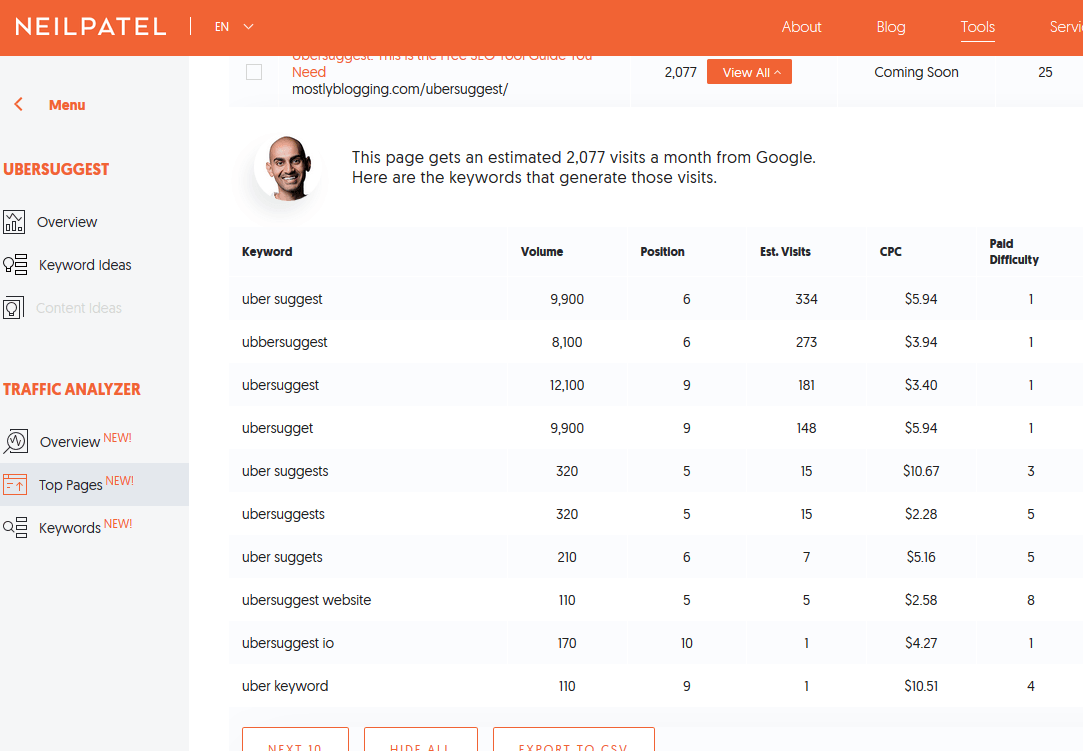Sort by Paid Difficulty column header

click(1014, 251)
